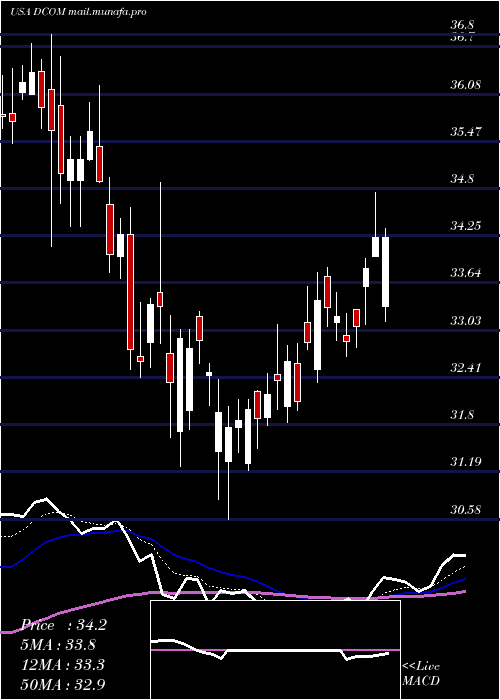Click the 36.08 price axis label
Screen dimensions: 500x700
(x=466, y=84)
